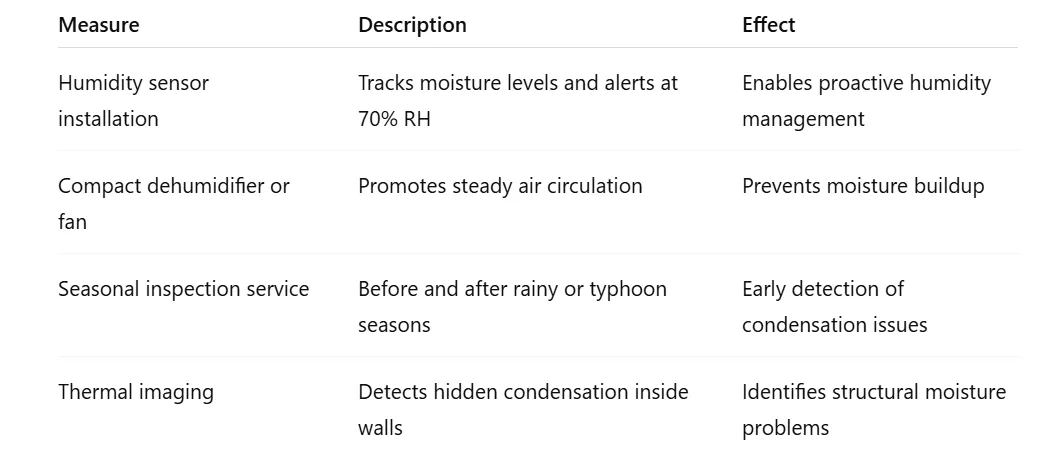Select the Humidity sensor installation cell
The width and height of the screenshot is (1038, 467).
coord(133,100)
